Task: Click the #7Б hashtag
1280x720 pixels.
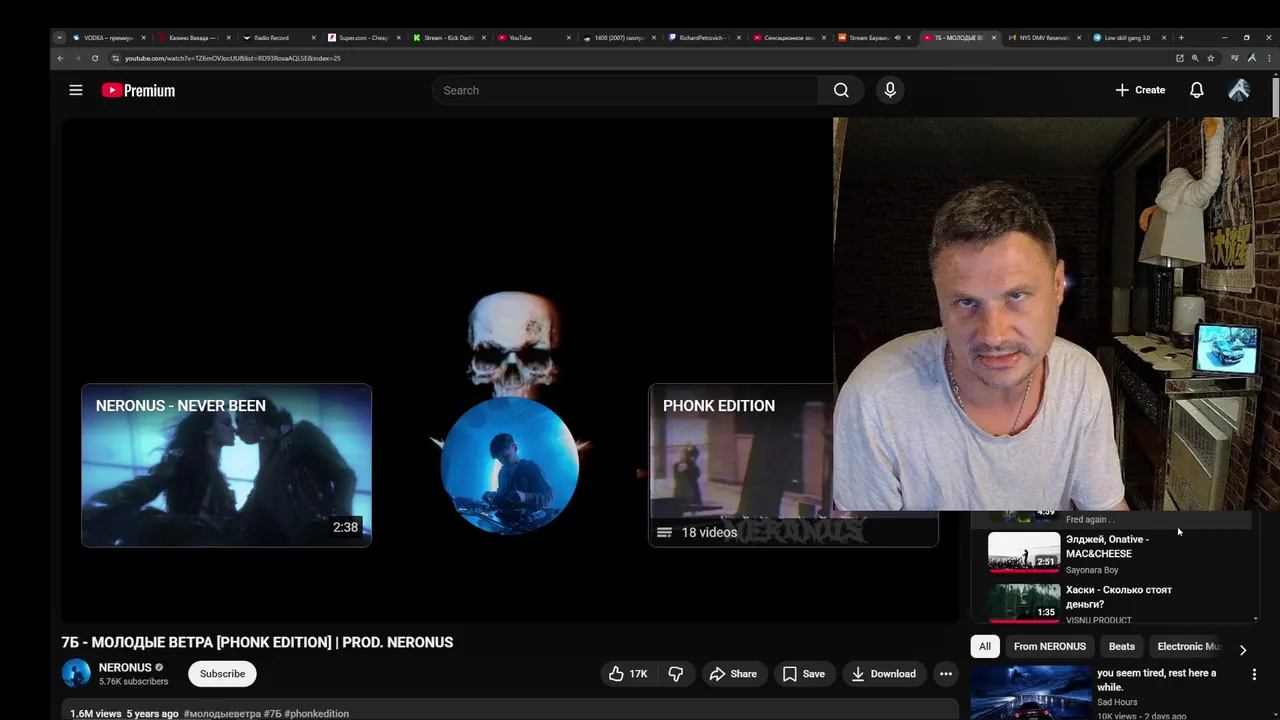Action: pyautogui.click(x=273, y=714)
